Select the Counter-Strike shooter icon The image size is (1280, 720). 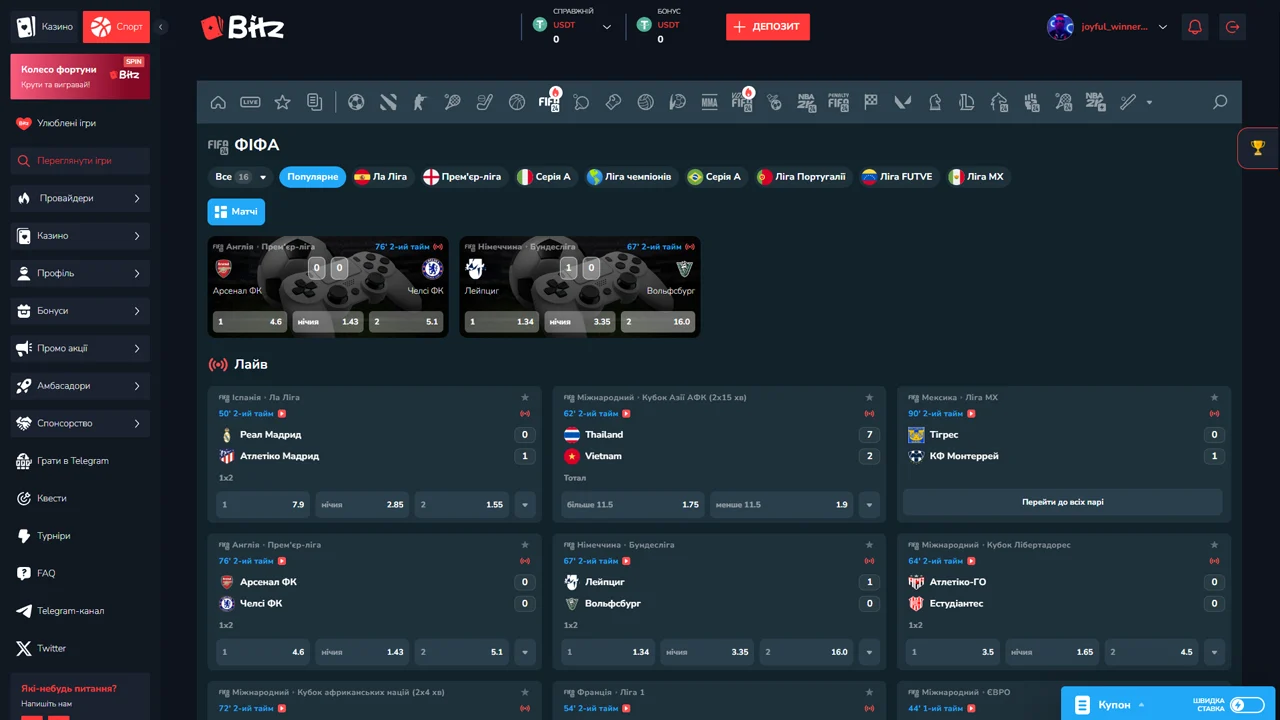point(420,102)
